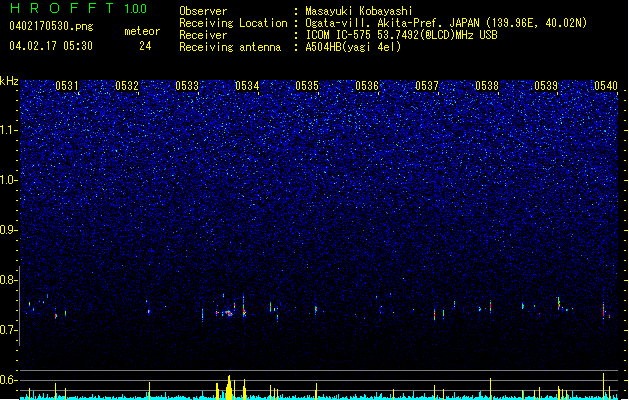Click the 0536 time marker
629x400 pixels.
[x=367, y=86]
